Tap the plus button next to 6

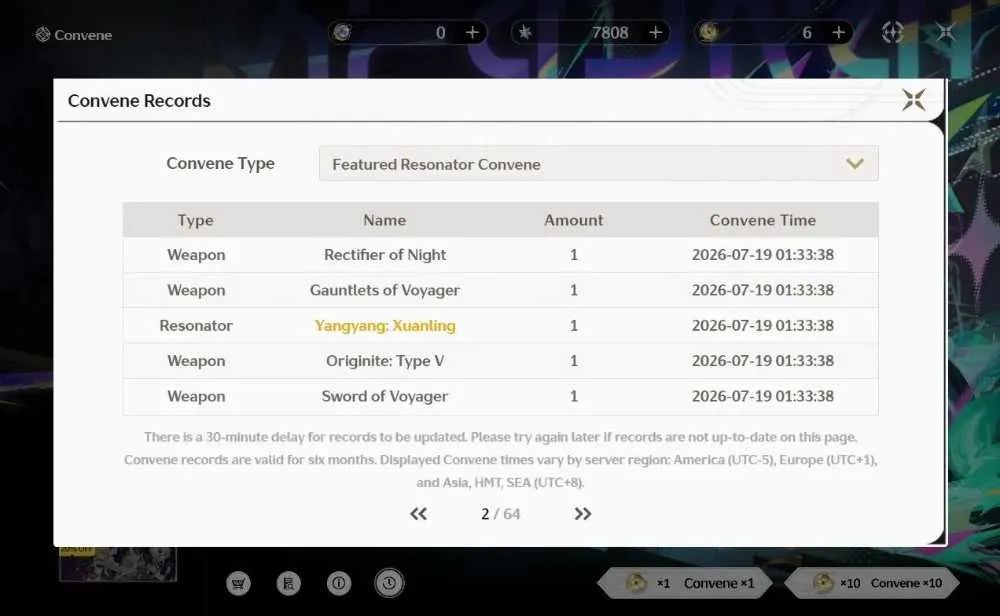tap(839, 33)
